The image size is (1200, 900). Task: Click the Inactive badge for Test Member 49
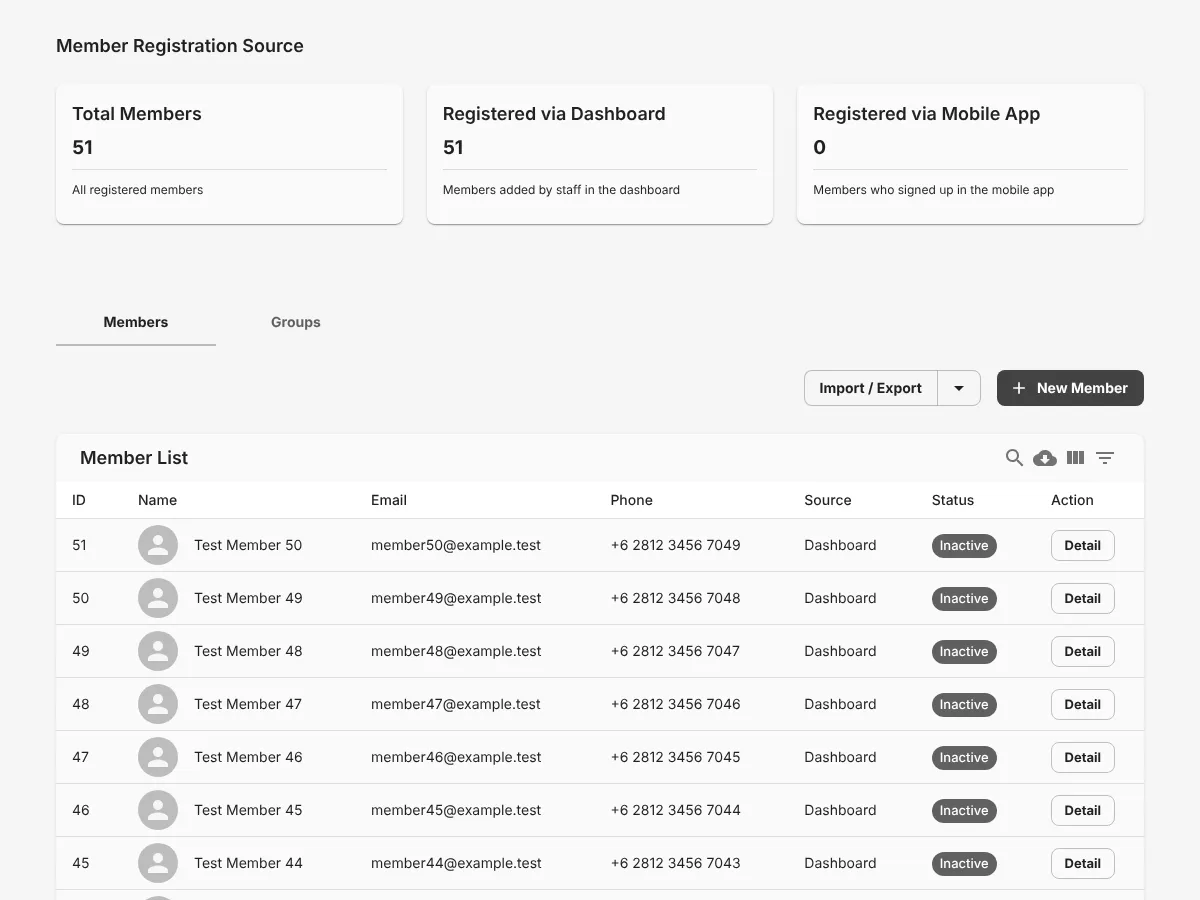pyautogui.click(x=964, y=598)
